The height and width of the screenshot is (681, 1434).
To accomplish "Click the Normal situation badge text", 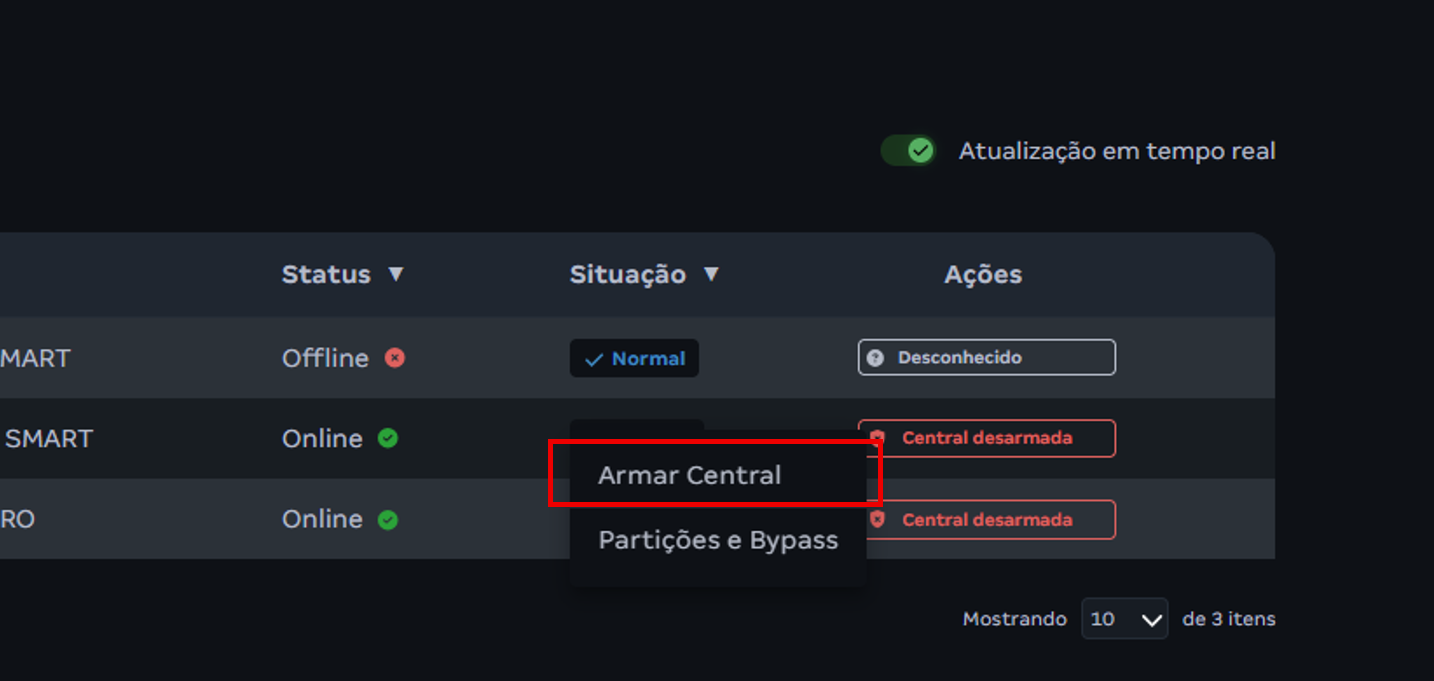I will [648, 359].
